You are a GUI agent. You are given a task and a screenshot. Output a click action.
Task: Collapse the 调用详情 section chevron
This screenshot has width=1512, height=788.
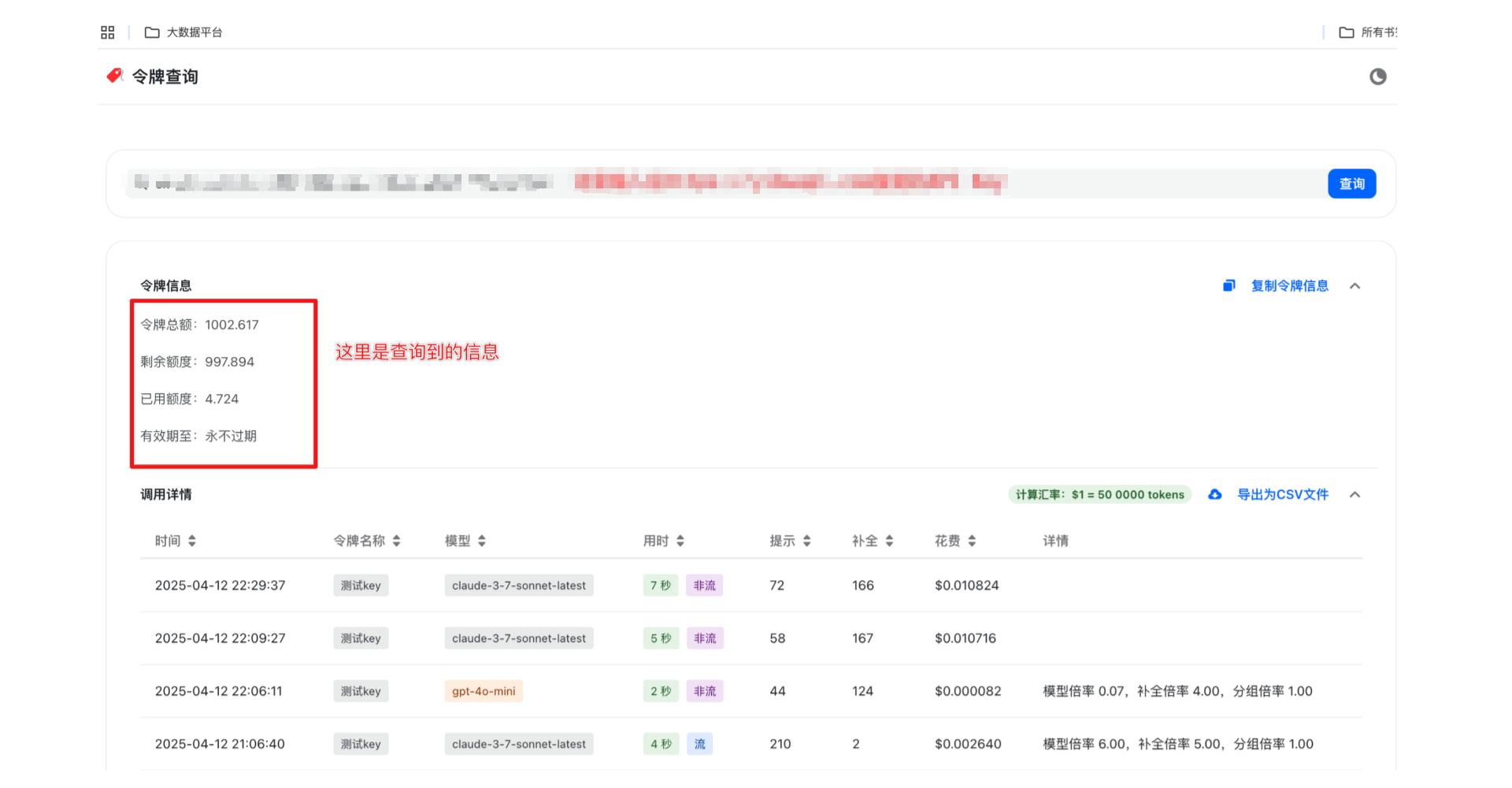pyautogui.click(x=1354, y=495)
